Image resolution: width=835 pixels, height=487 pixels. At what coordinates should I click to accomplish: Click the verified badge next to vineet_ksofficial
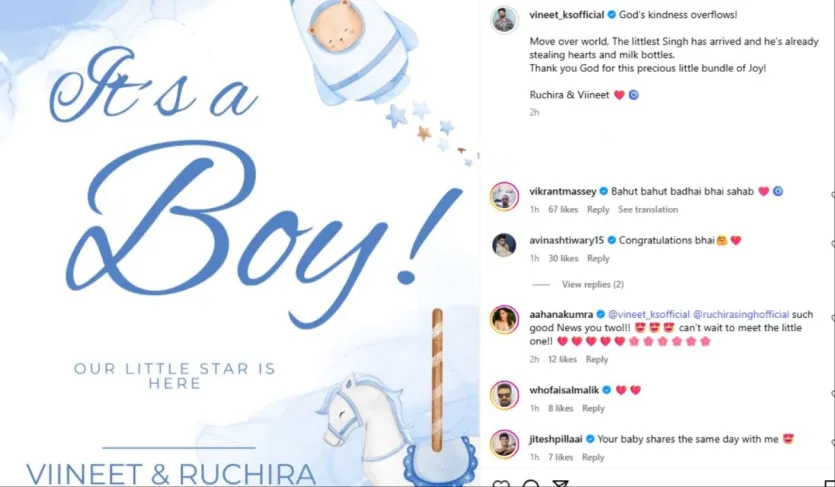pos(612,15)
